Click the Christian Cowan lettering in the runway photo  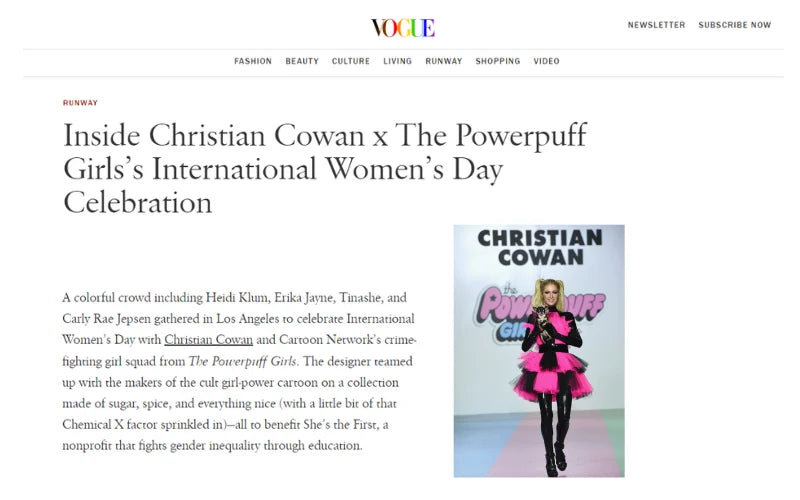click(x=539, y=248)
